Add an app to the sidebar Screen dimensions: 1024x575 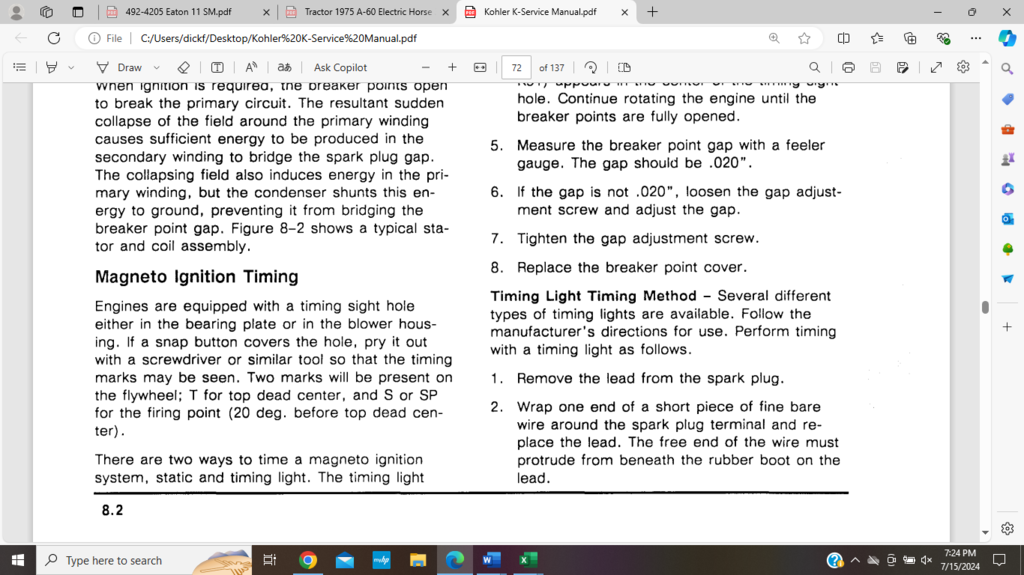click(1007, 326)
